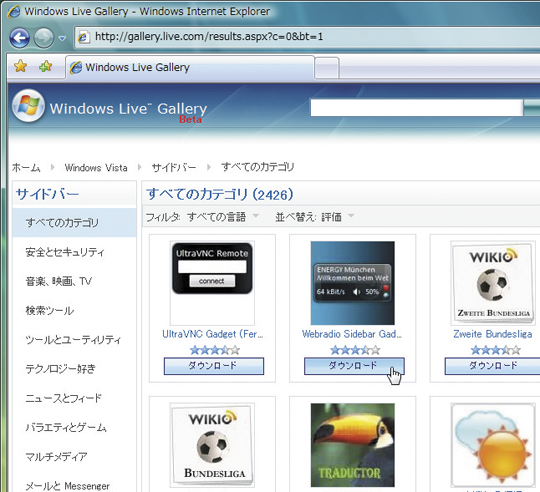Select バラエティとゲーム category

pyautogui.click(x=66, y=427)
